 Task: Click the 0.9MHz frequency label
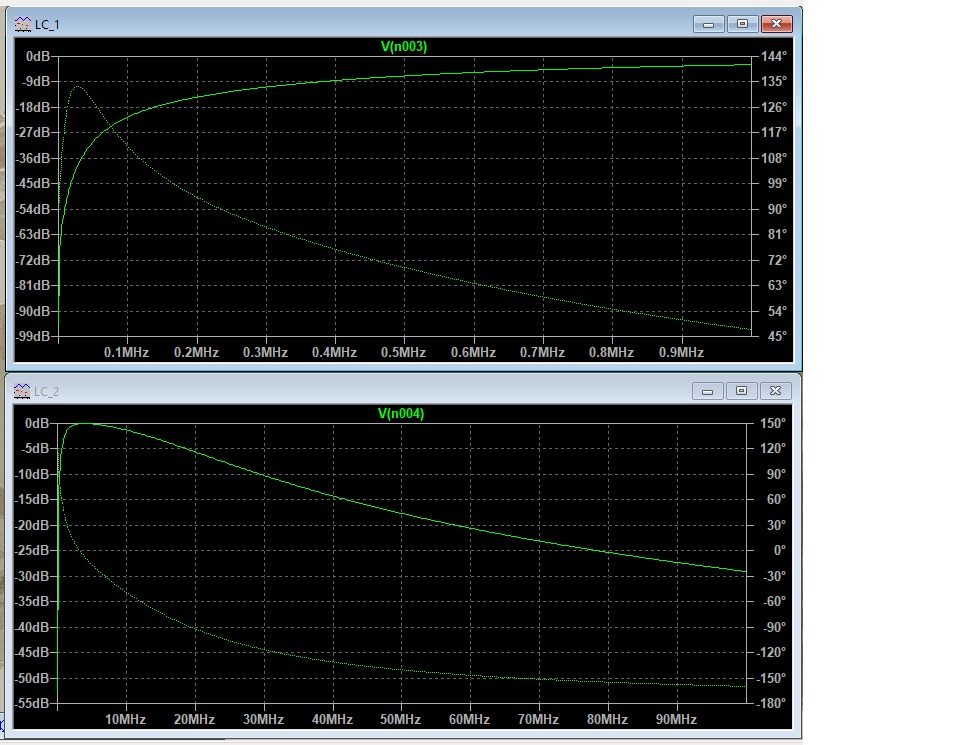coord(681,353)
